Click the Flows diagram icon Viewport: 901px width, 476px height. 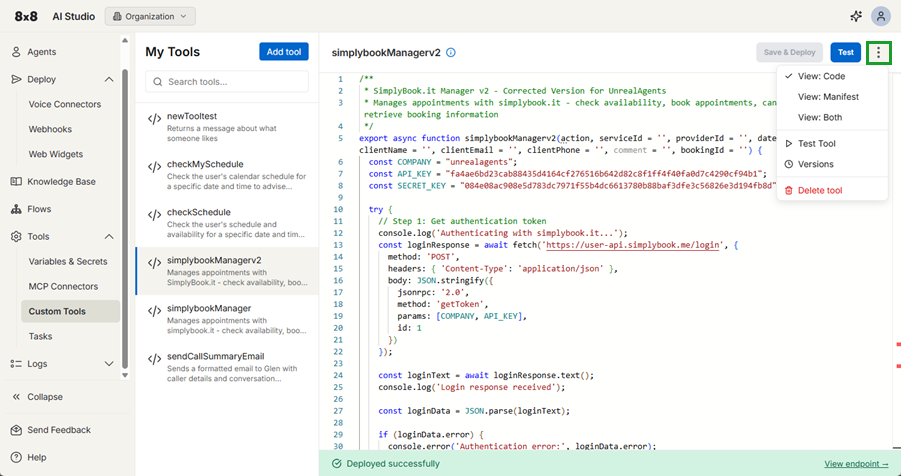point(16,209)
